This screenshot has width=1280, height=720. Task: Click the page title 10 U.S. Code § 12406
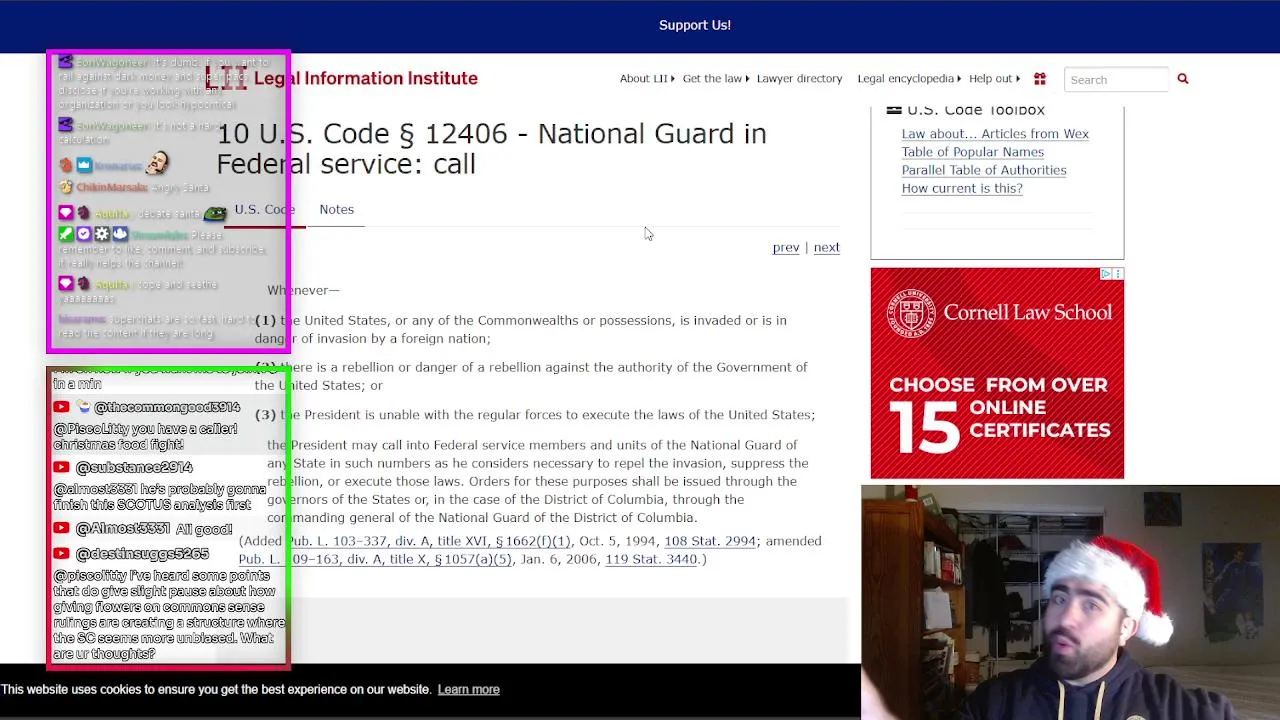point(491,148)
